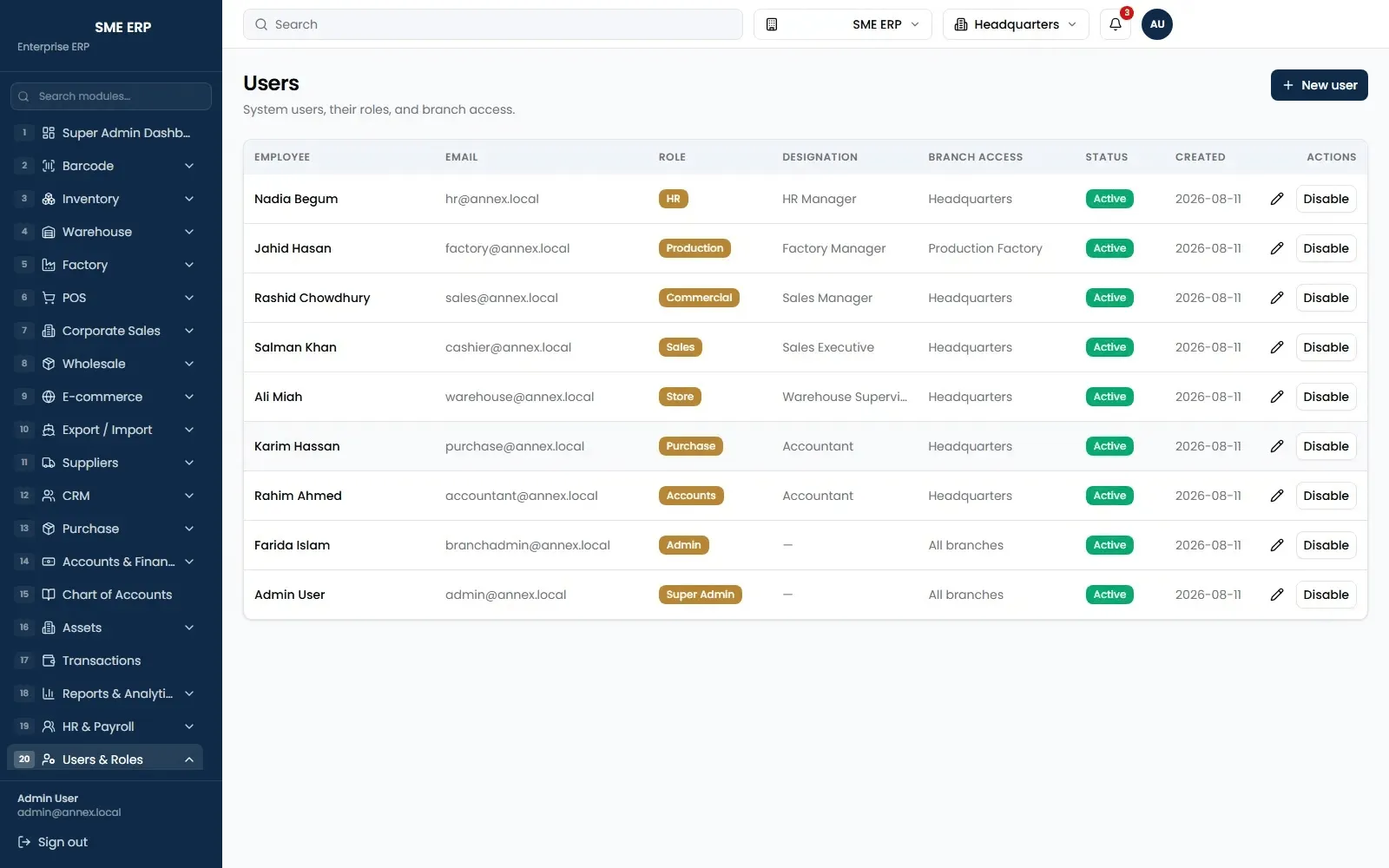Expand the Inventory menu chevron
Screen dimensions: 1389x868
(189, 199)
